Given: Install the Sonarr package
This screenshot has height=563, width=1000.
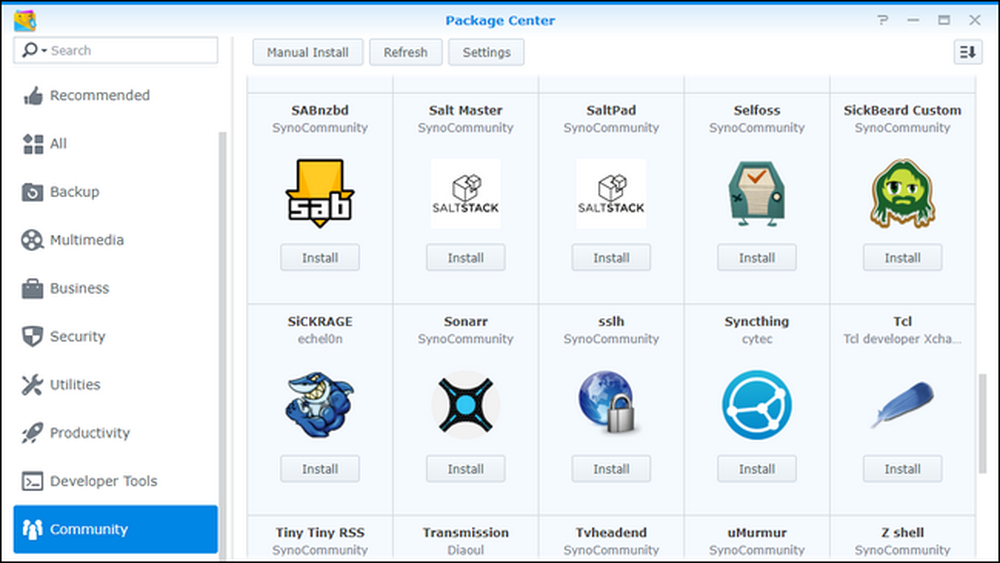Looking at the screenshot, I should pos(466,469).
